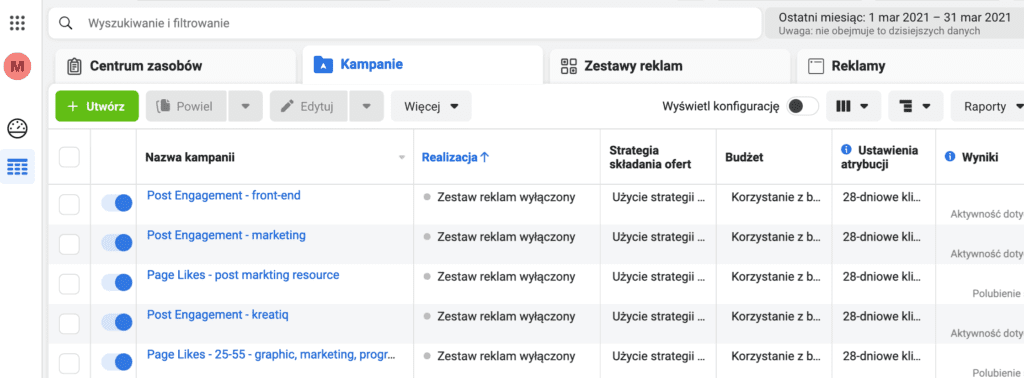Open the account overview gauge icon
This screenshot has width=1024, height=378.
point(18,129)
